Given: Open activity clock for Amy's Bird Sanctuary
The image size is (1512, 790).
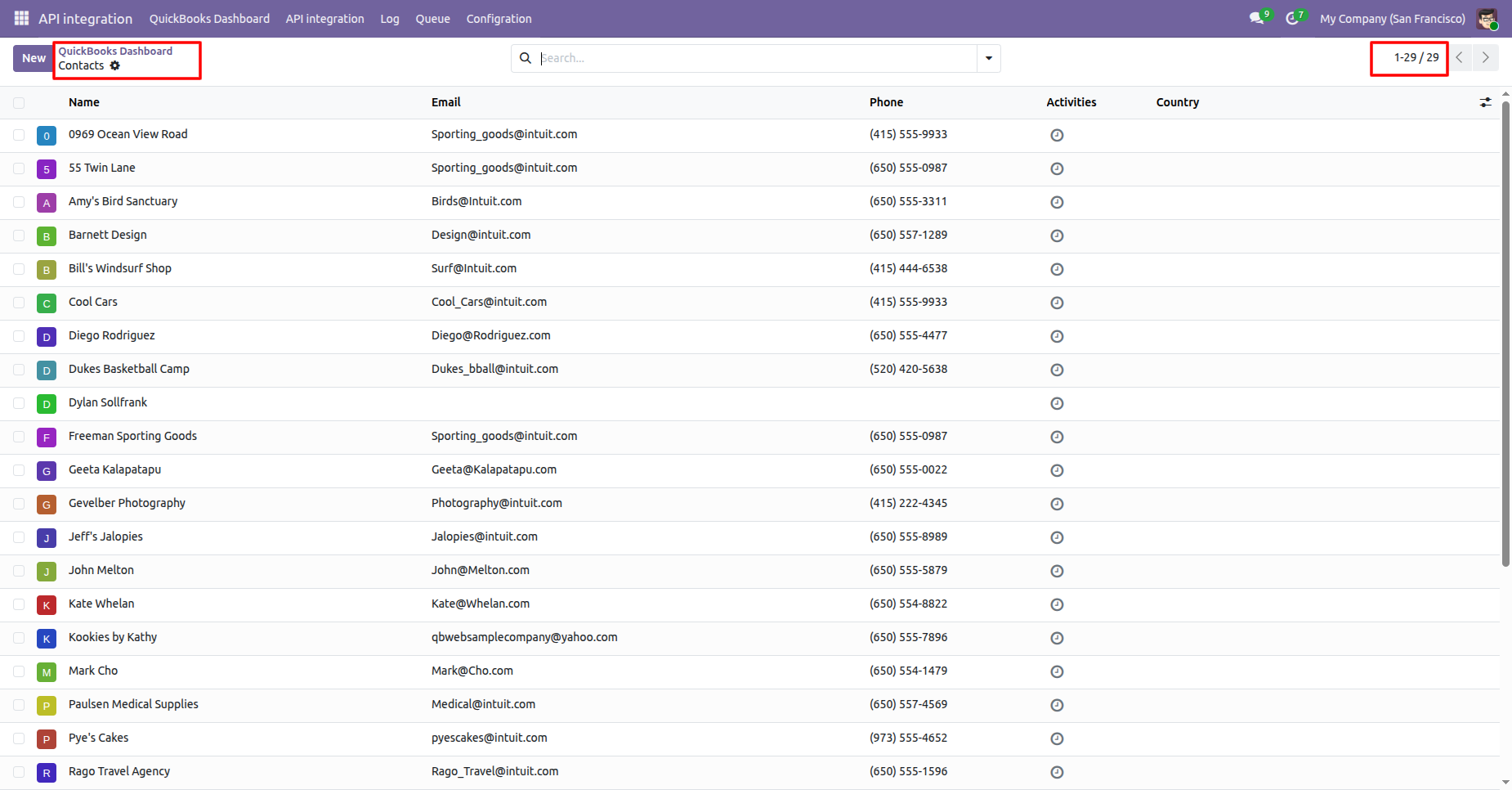Looking at the screenshot, I should [1057, 202].
